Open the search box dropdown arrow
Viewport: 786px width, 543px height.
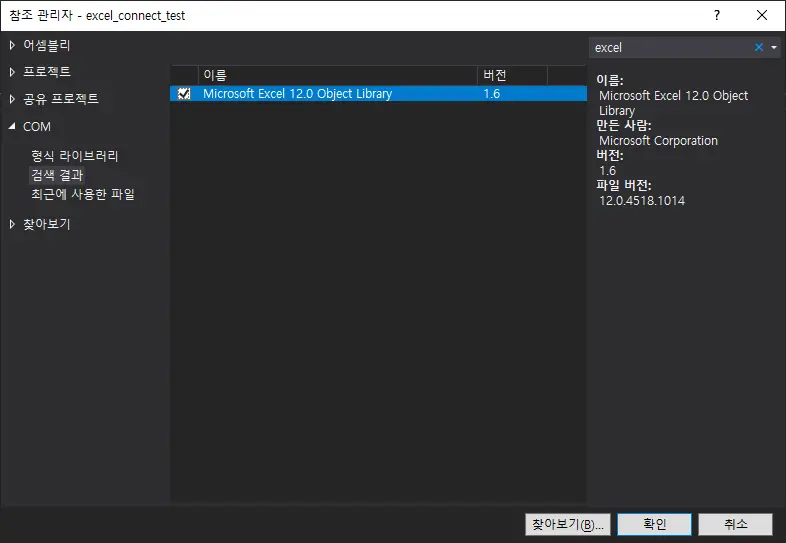pyautogui.click(x=774, y=47)
